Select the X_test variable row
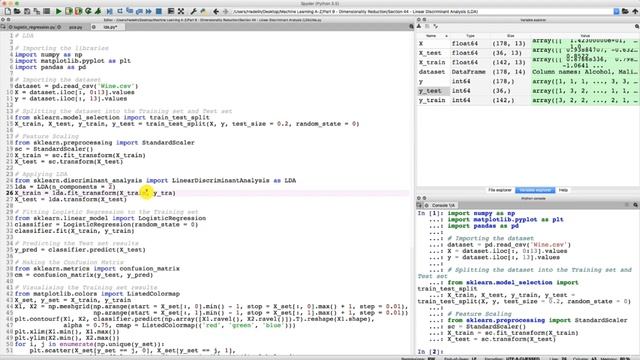Viewport: 640px width, 360px height. click(528, 53)
